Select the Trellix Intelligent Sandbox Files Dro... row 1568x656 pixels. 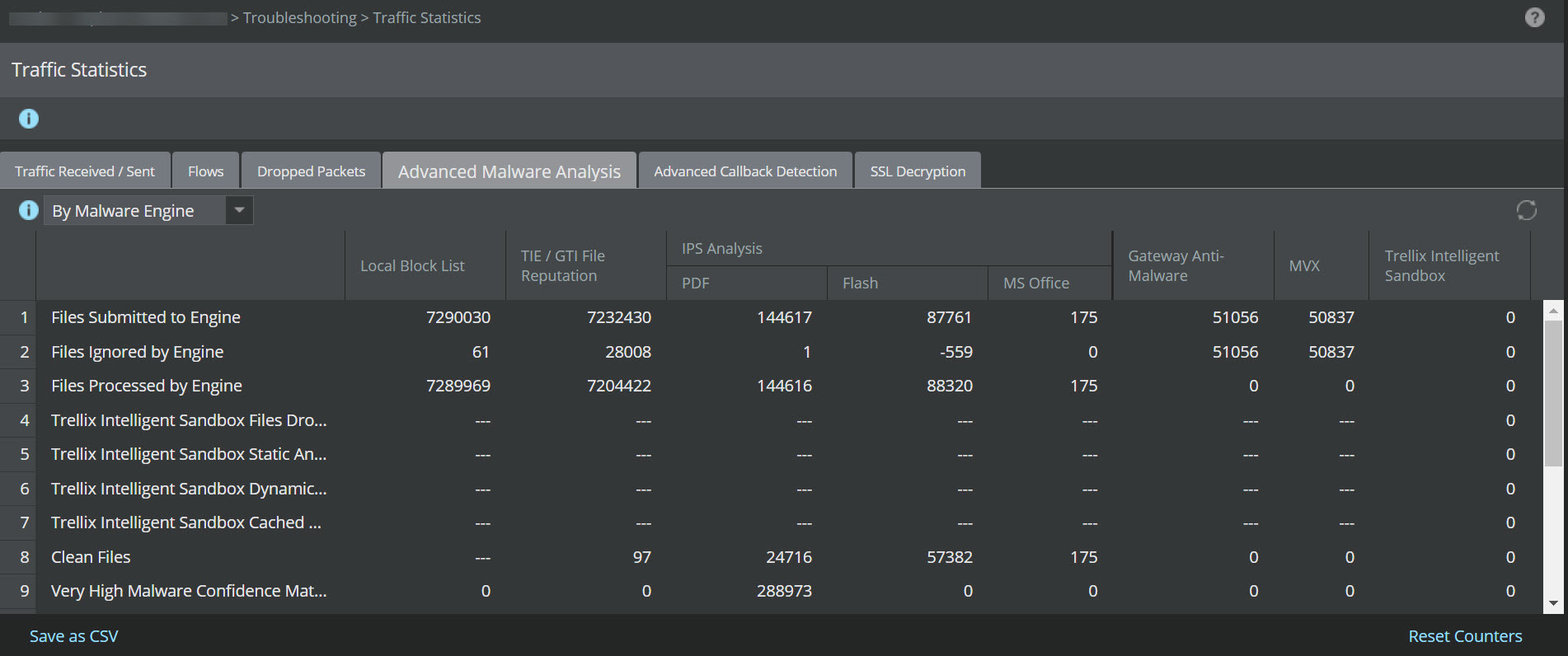click(771, 420)
